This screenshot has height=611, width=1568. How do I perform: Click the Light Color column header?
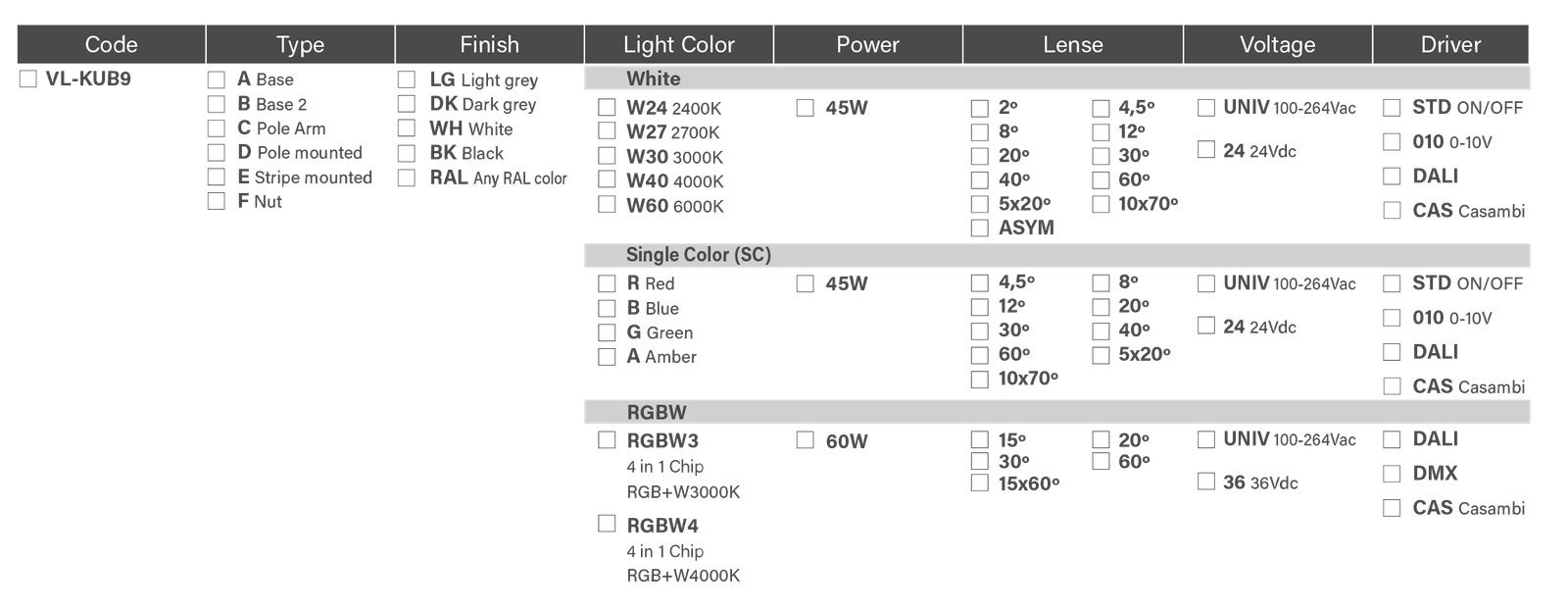point(678,45)
